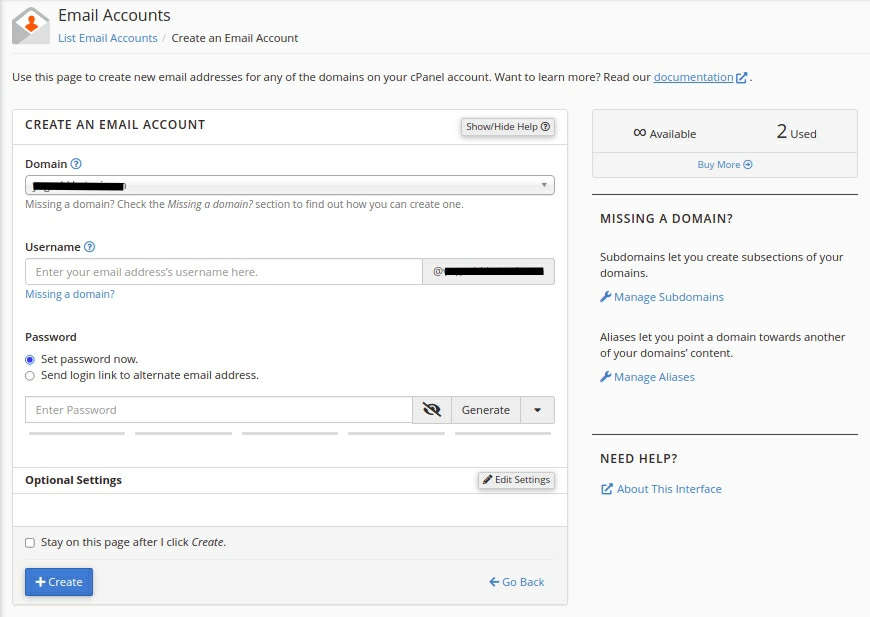This screenshot has height=617, width=870.
Task: Click the Generate password button
Action: 486,410
